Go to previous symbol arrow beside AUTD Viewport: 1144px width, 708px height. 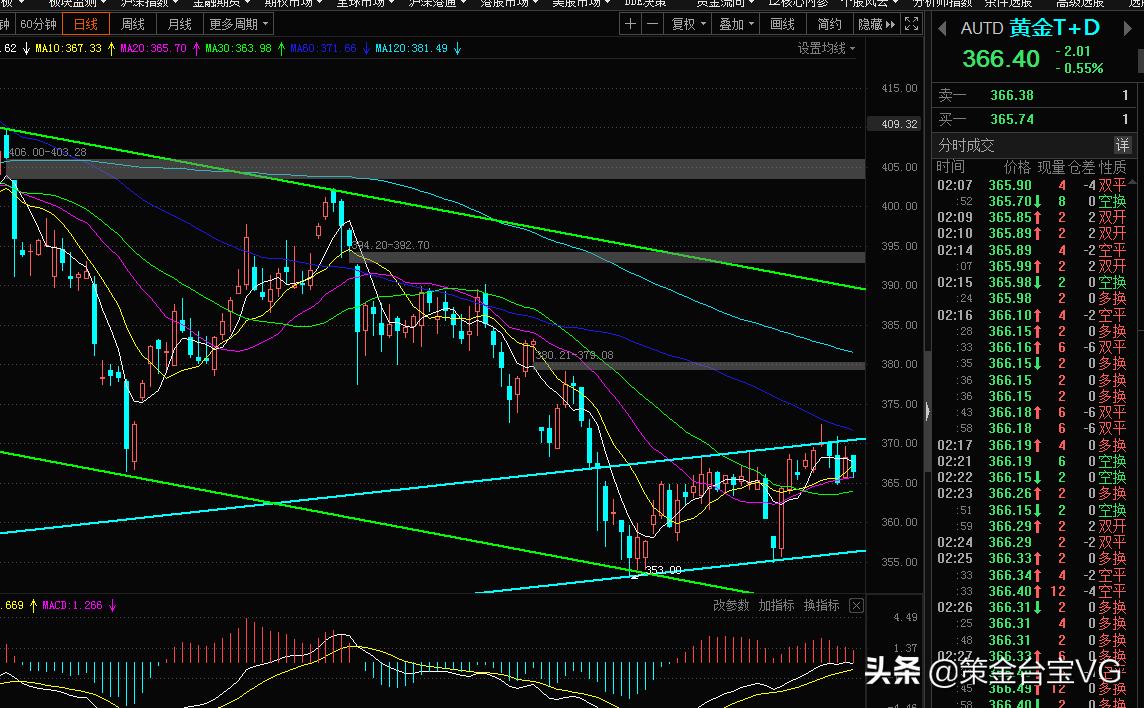pyautogui.click(x=942, y=28)
